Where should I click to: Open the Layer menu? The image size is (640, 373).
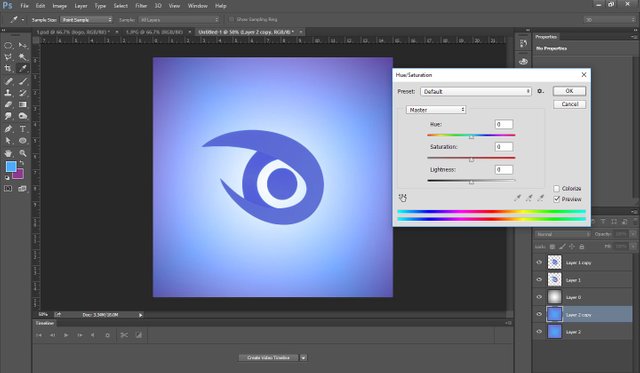tap(81, 6)
